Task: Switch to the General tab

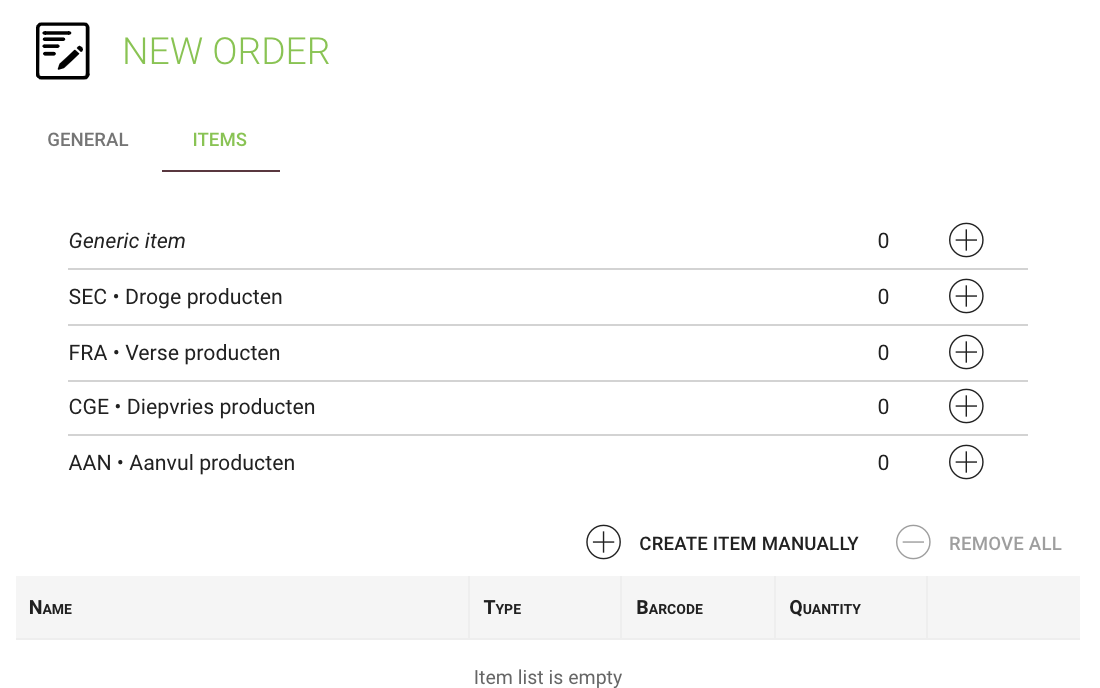Action: point(88,140)
